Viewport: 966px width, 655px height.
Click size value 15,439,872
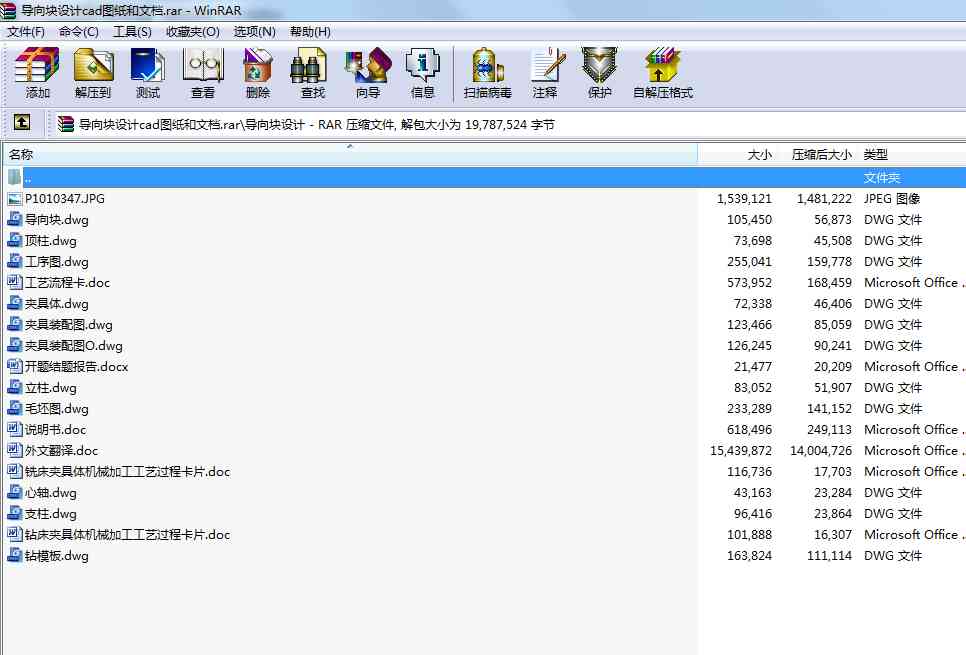(741, 451)
